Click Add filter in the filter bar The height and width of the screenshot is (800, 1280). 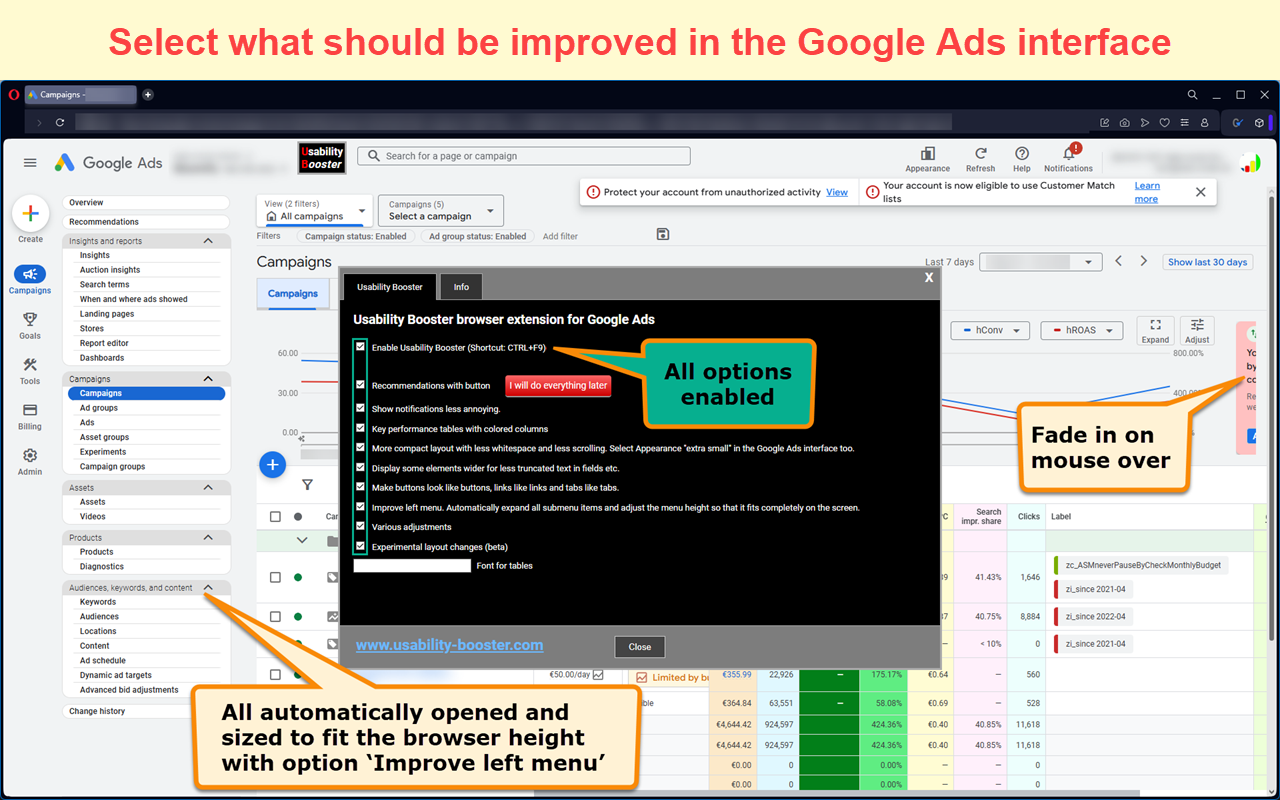click(x=560, y=237)
